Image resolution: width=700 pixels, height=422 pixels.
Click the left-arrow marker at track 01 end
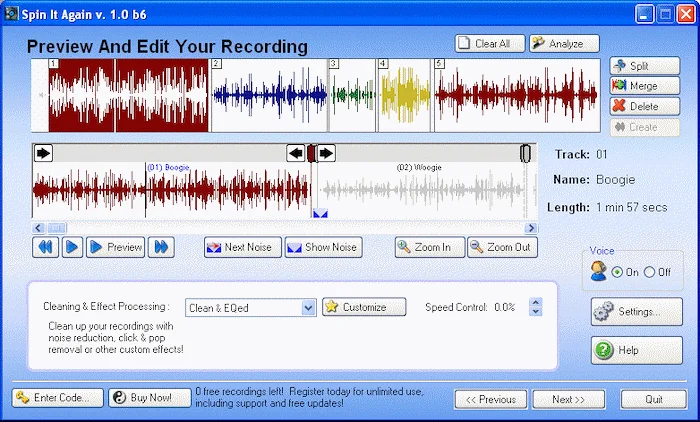296,153
